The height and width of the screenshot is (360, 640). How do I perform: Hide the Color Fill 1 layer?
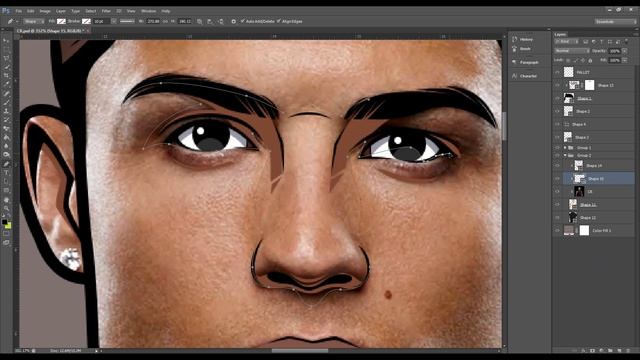coord(558,231)
